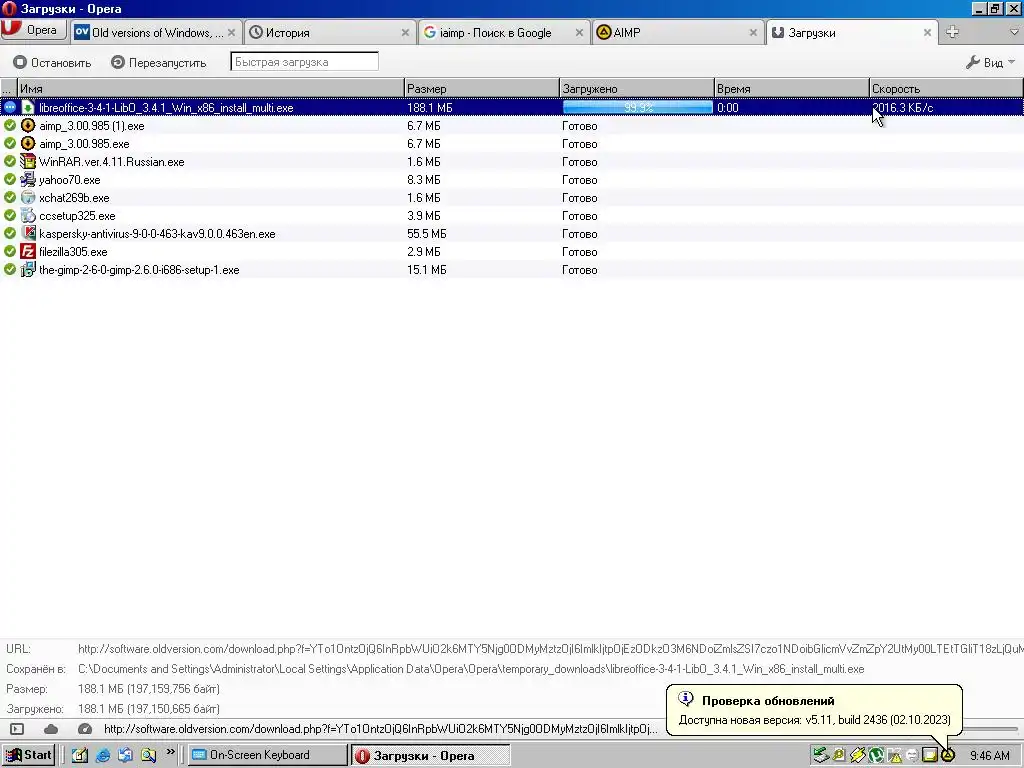The image size is (1024, 768).
Task: Select the ccsetup325.exe file name
Action: 77,216
